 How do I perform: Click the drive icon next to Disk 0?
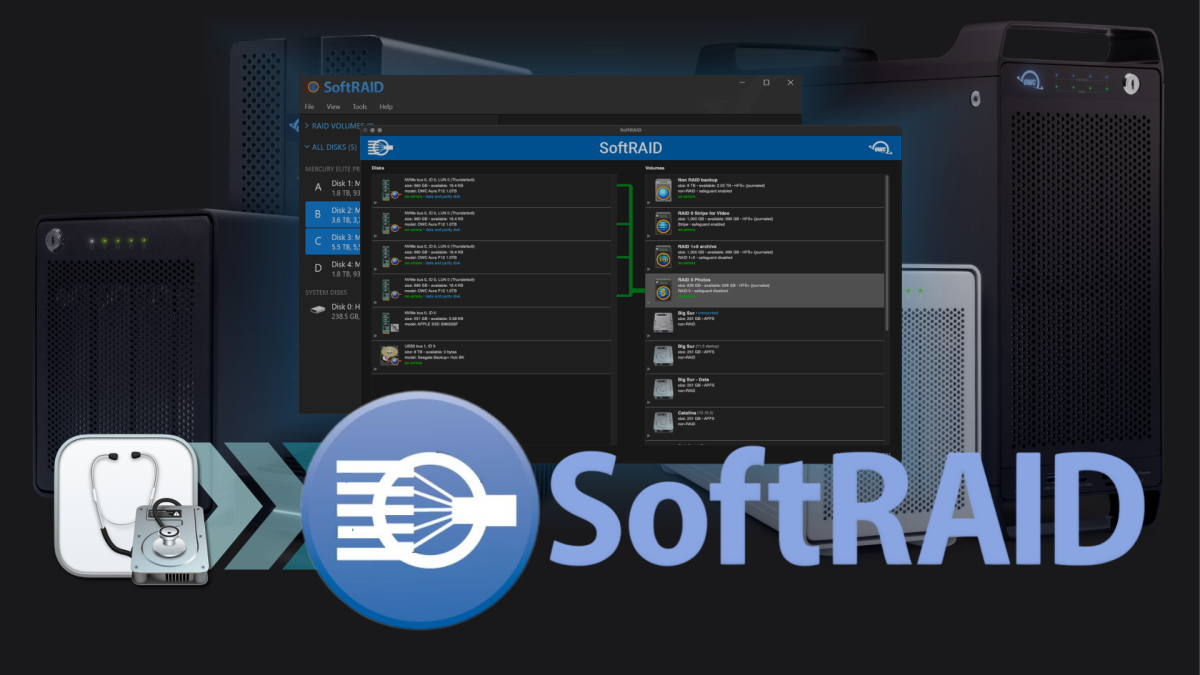318,309
